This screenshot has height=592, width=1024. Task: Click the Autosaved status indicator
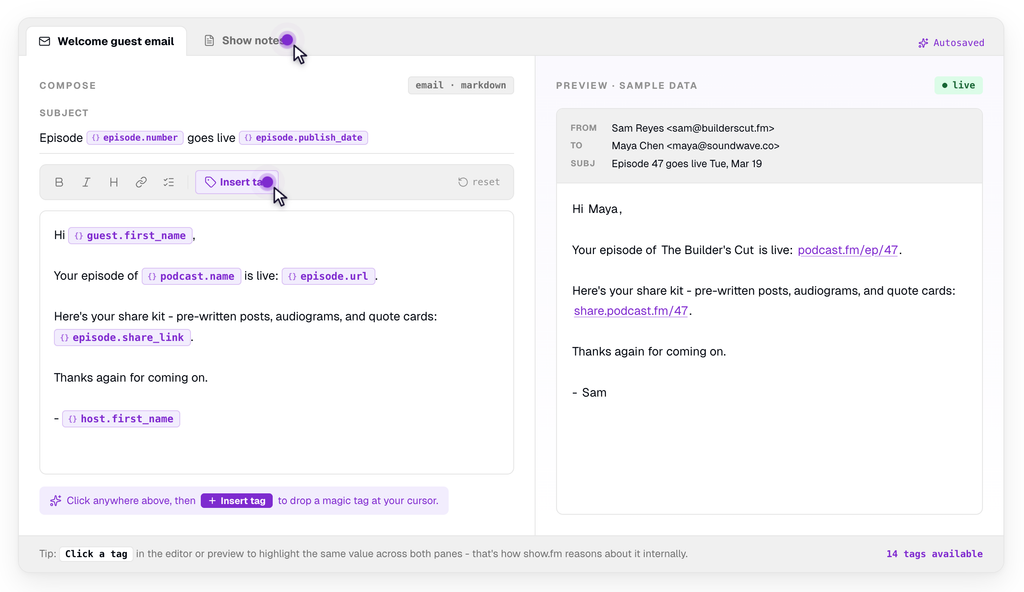951,43
